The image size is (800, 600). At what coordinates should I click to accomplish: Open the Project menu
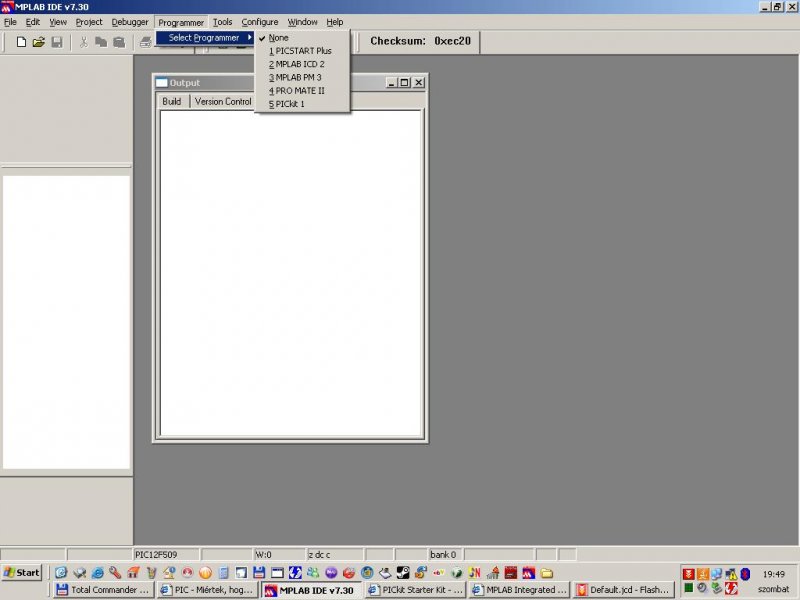89,22
